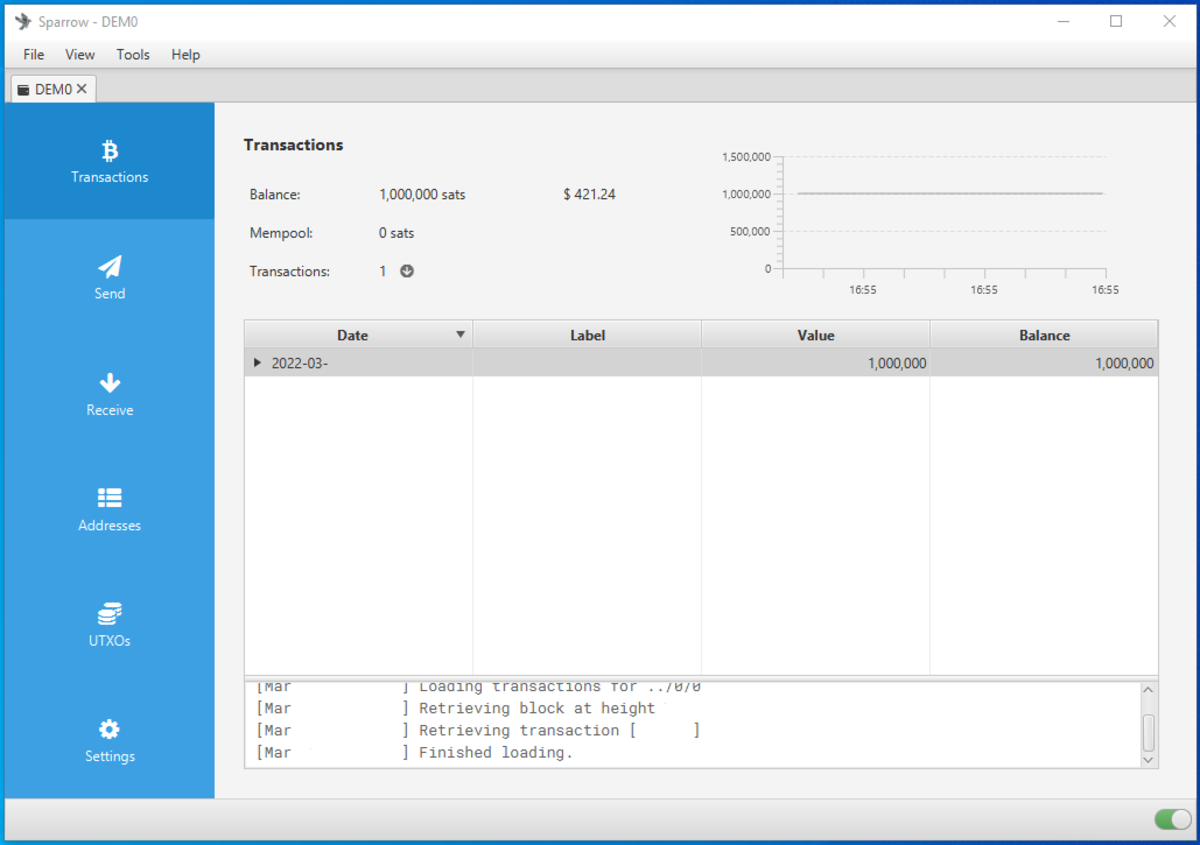The height and width of the screenshot is (845, 1200).
Task: Click the log scrollbar down arrow
Action: pos(1148,760)
